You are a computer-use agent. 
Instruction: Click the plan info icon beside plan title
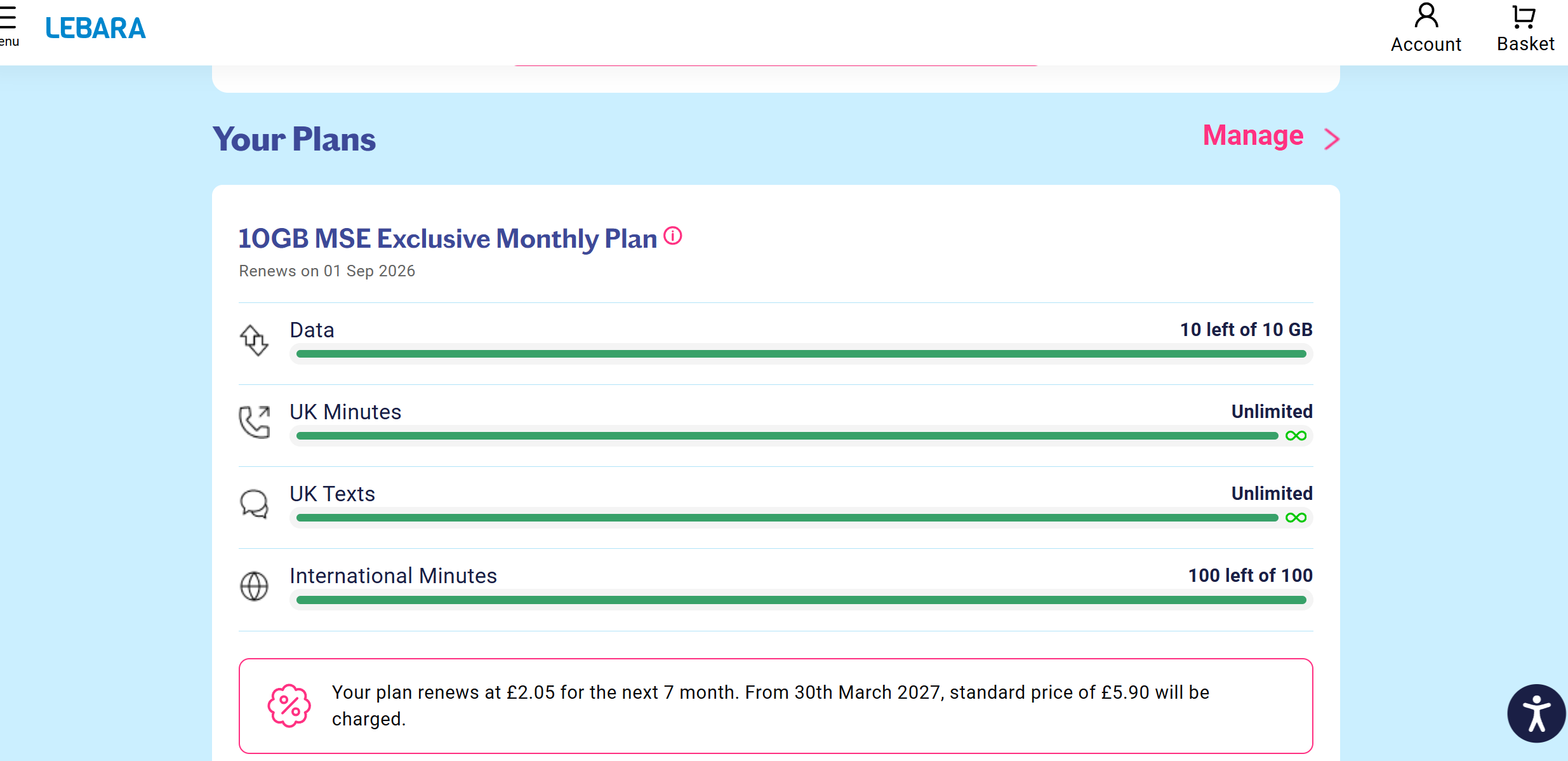[x=673, y=236]
